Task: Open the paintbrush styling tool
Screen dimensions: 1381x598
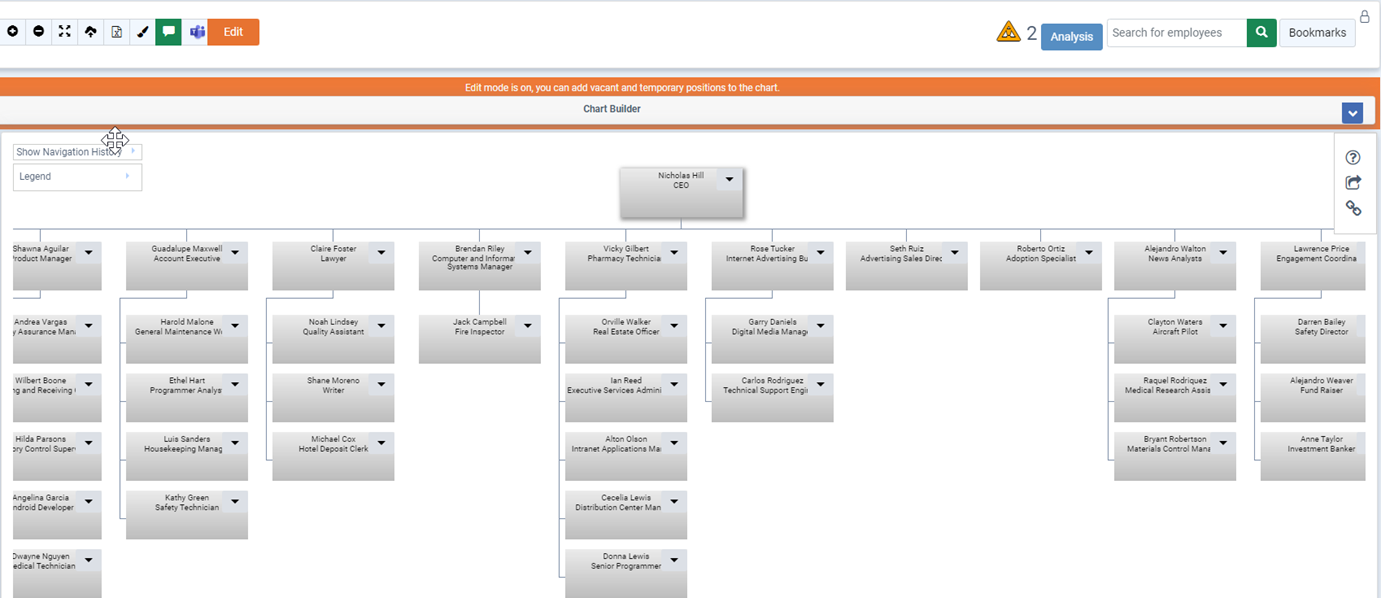Action: pyautogui.click(x=142, y=32)
